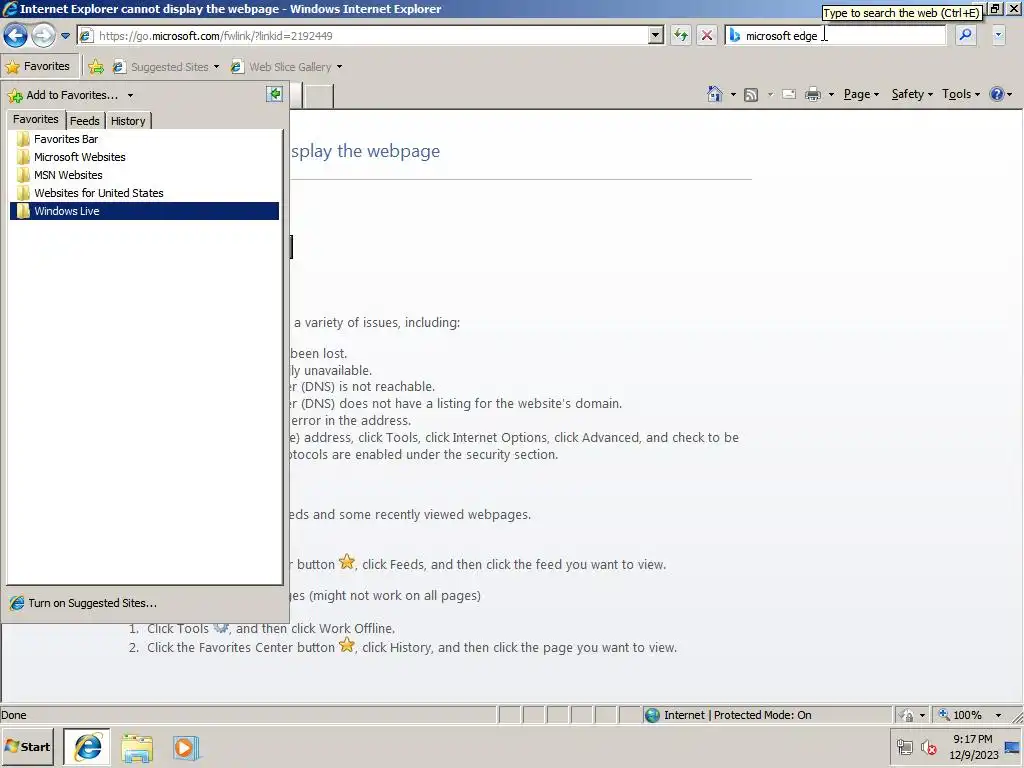Open Windows Media Player from taskbar

185,748
